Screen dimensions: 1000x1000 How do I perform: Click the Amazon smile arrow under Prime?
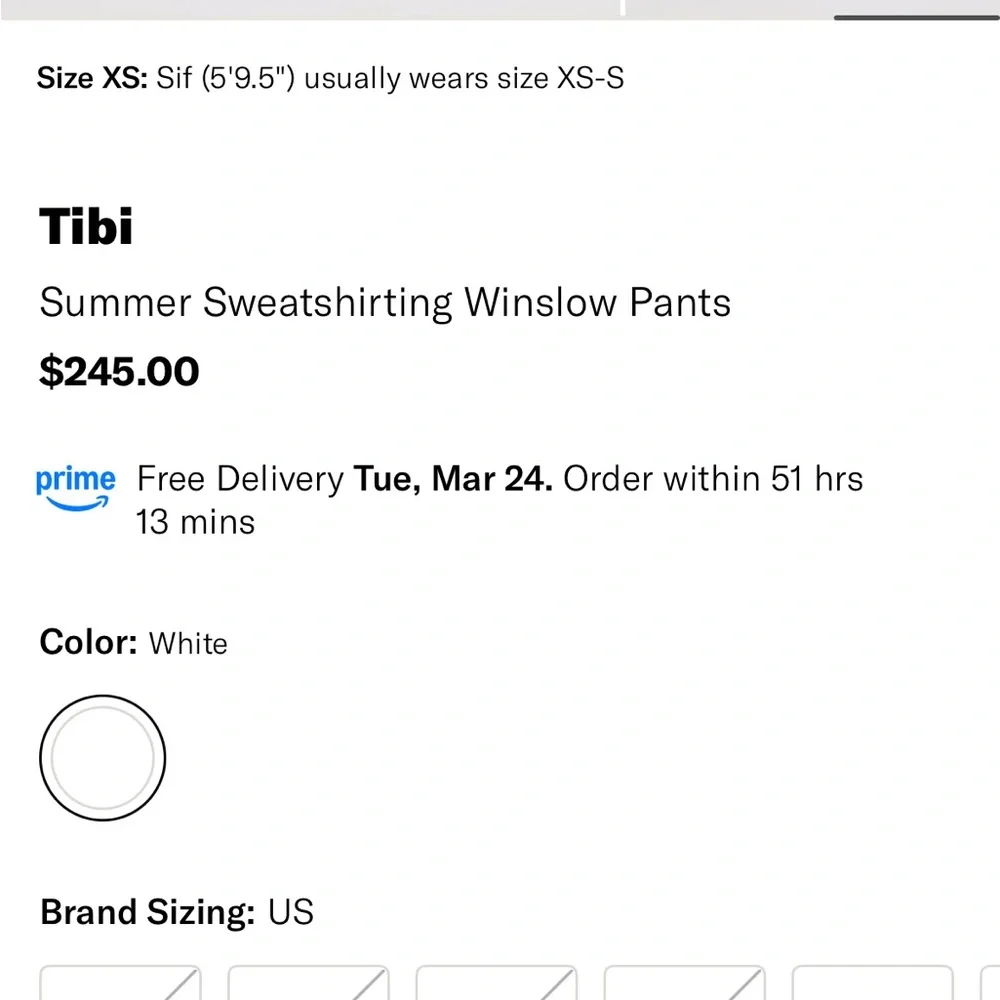(75, 500)
